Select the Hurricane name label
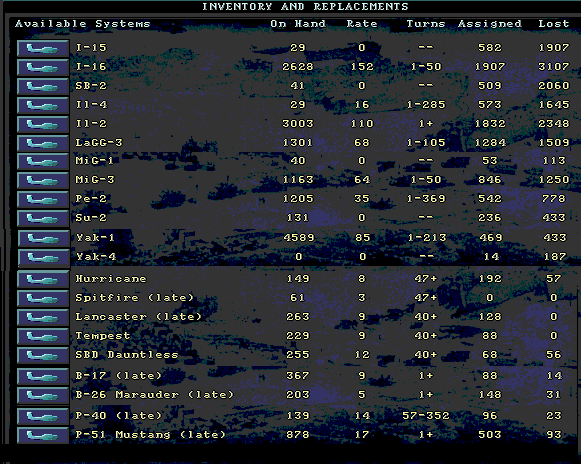581x464 pixels. [111, 279]
